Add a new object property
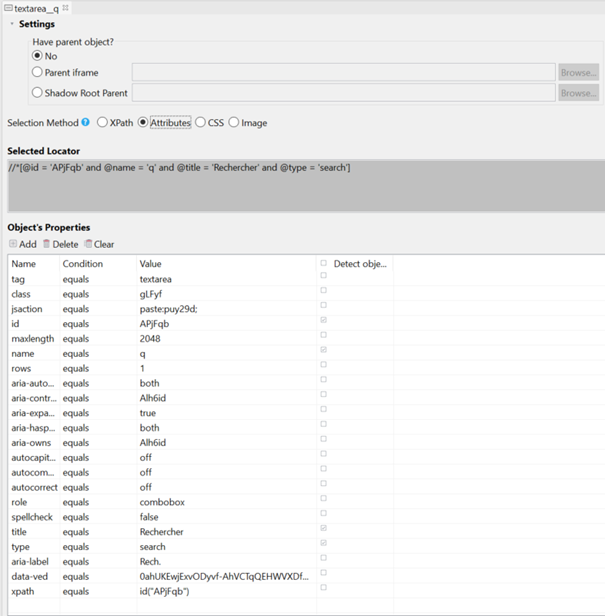The image size is (605, 616). click(x=23, y=244)
